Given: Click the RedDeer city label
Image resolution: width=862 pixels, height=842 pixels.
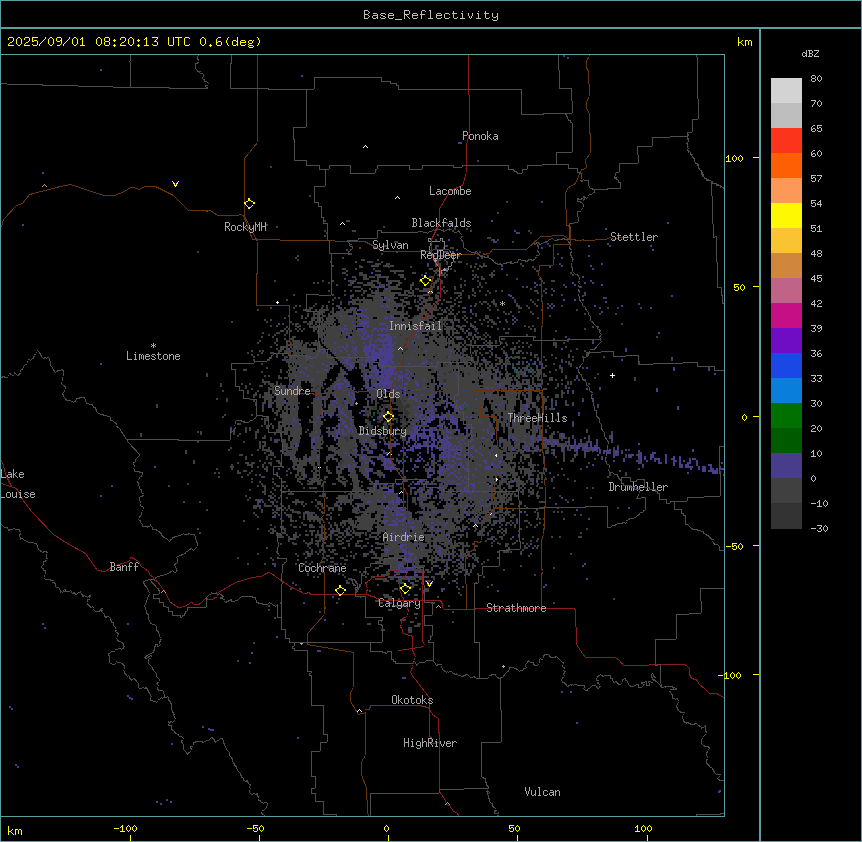Looking at the screenshot, I should tap(440, 255).
